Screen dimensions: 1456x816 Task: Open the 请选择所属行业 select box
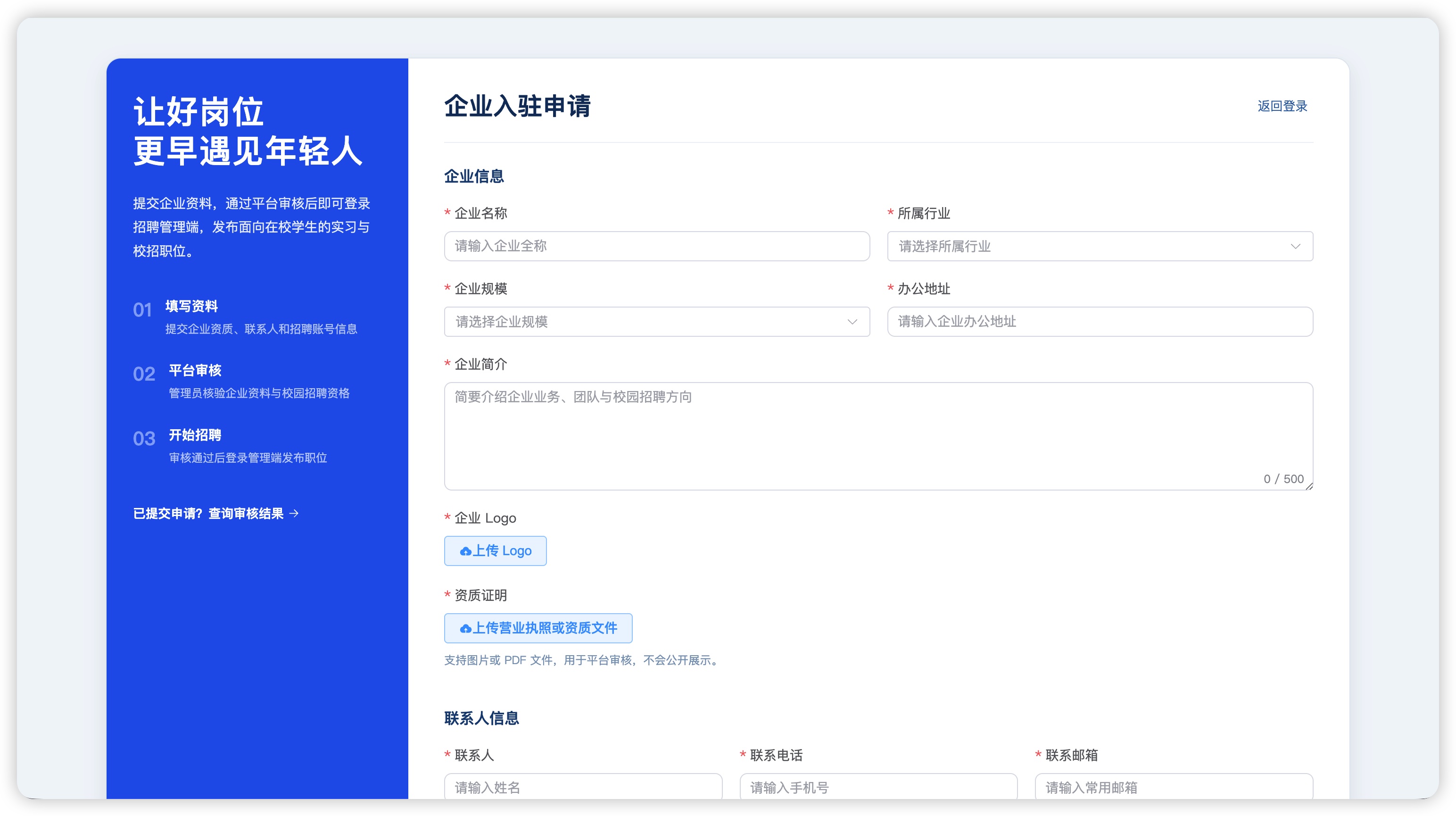(1100, 247)
